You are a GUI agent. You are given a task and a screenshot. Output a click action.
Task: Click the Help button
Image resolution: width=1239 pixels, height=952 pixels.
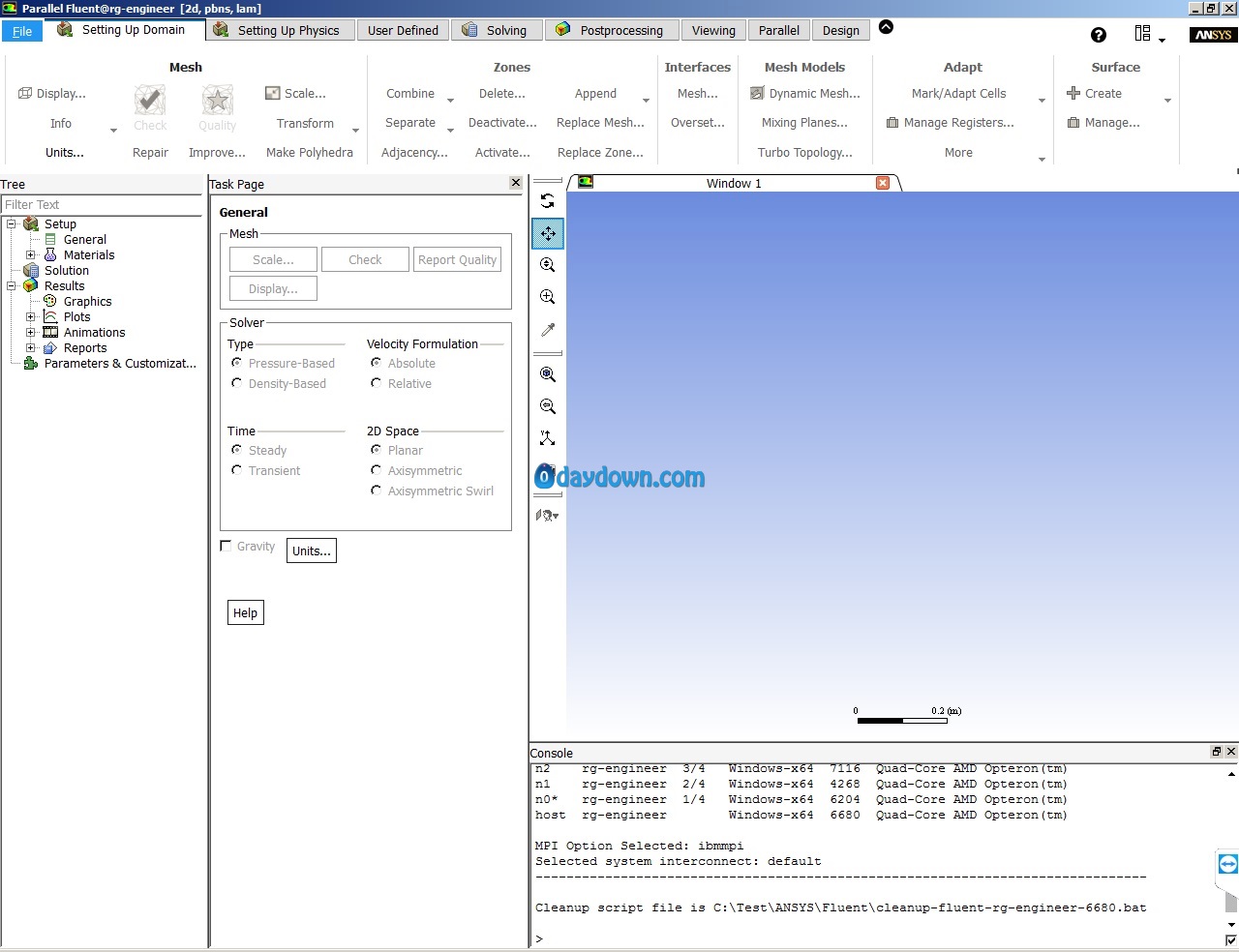[246, 613]
